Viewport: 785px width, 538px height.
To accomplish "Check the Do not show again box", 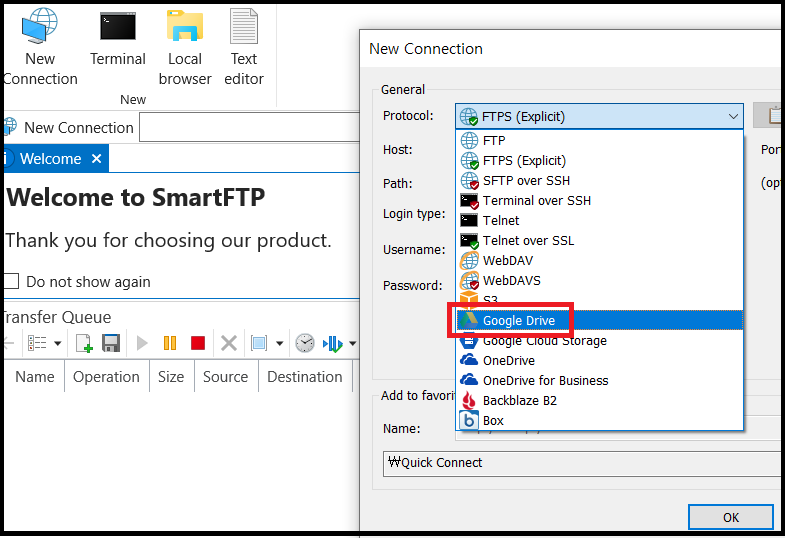I will (12, 281).
